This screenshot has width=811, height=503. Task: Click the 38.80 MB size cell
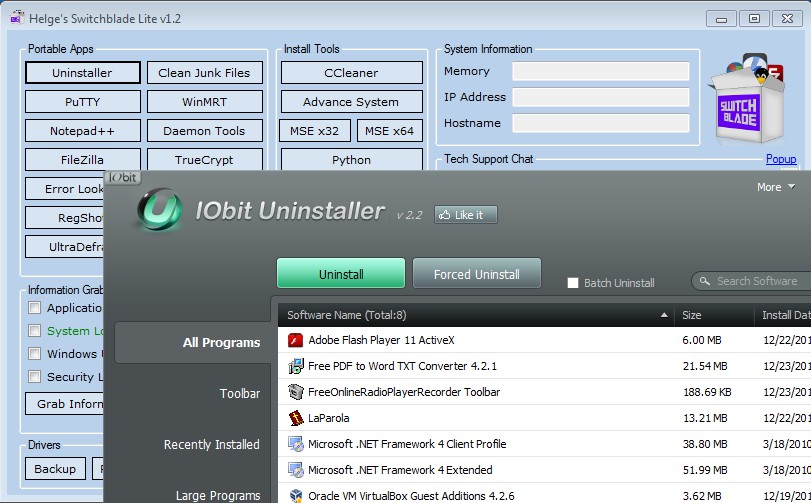click(x=705, y=444)
